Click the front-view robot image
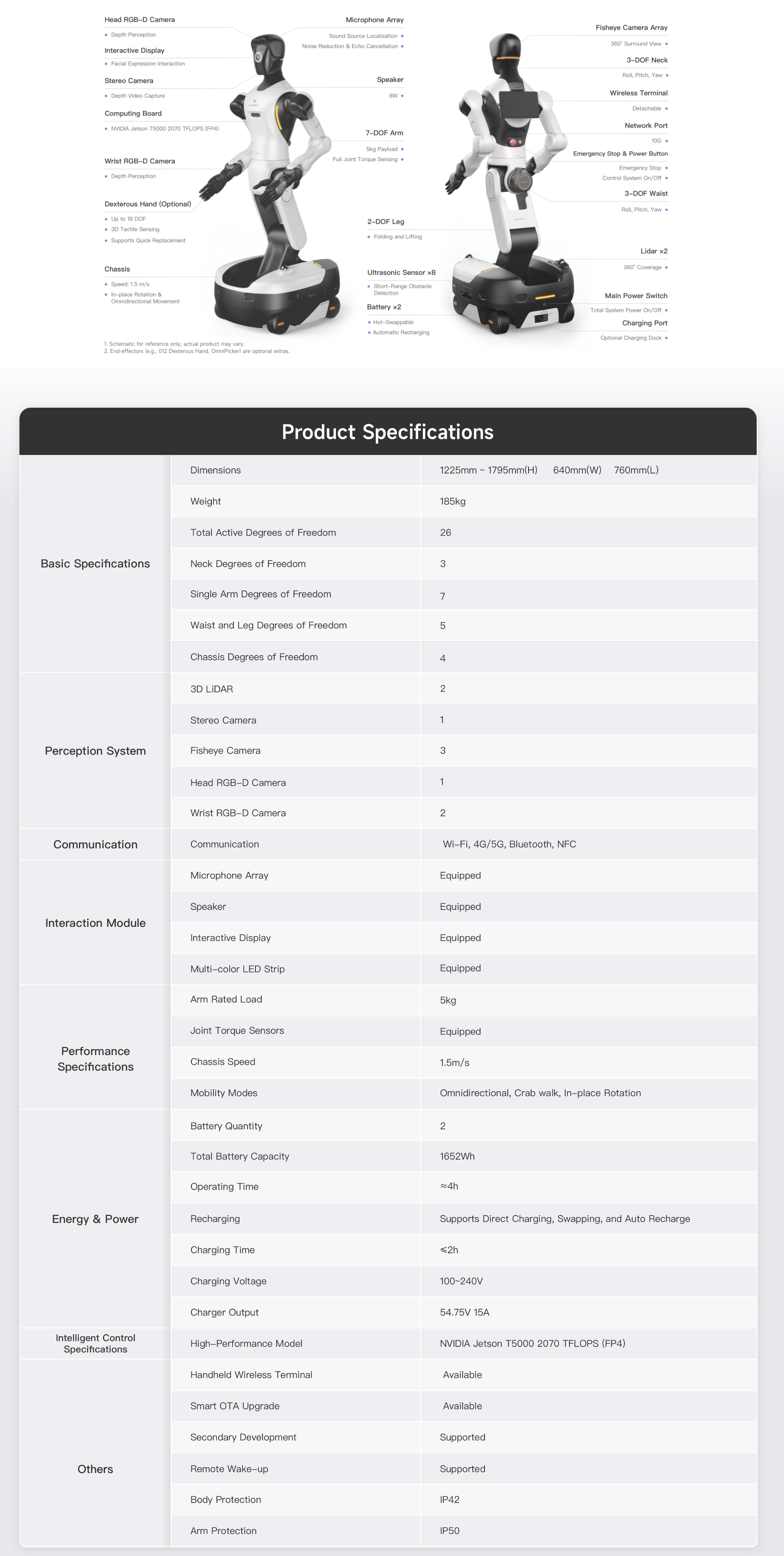The height and width of the screenshot is (1556, 784). [275, 181]
